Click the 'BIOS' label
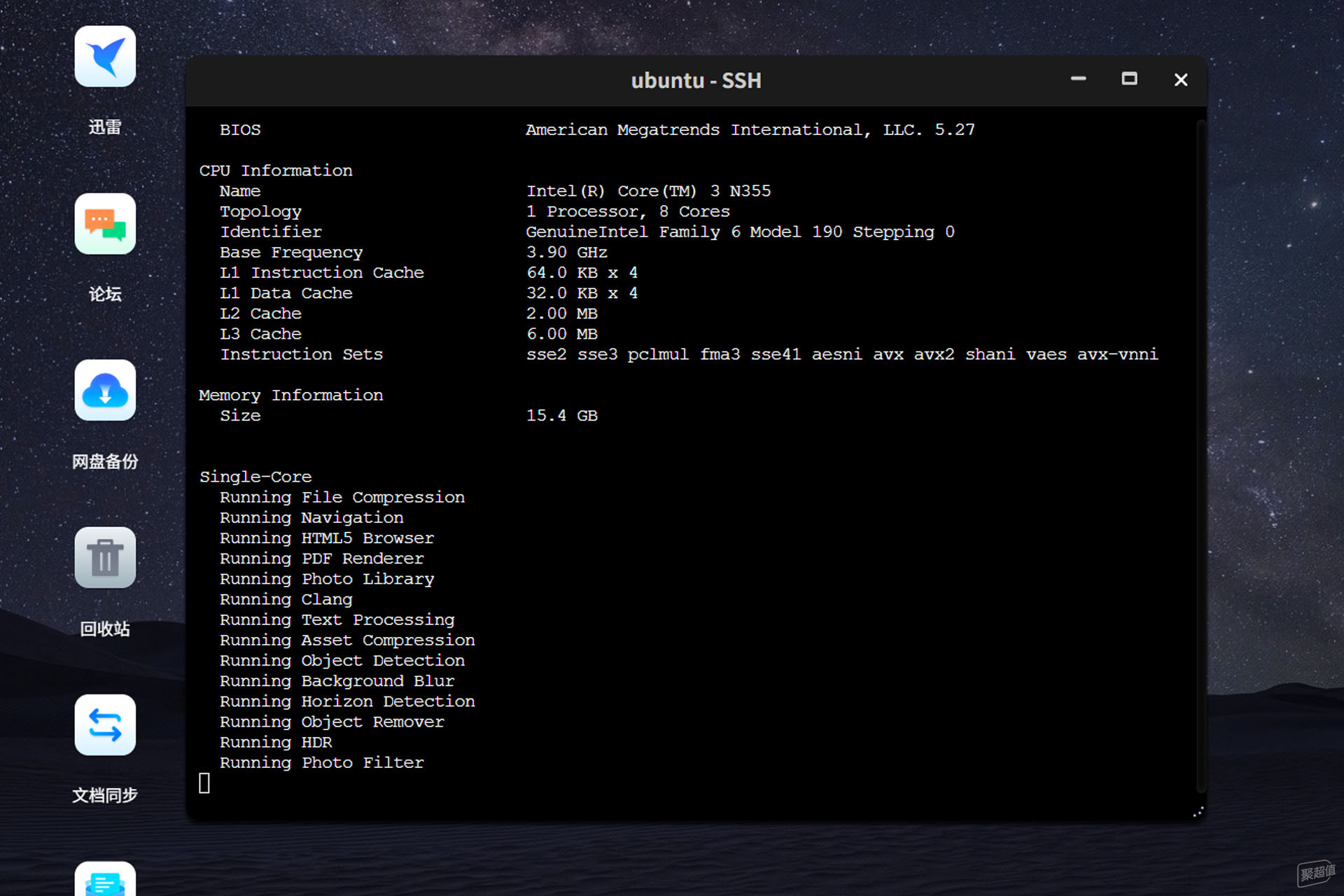1344x896 pixels. click(x=240, y=130)
